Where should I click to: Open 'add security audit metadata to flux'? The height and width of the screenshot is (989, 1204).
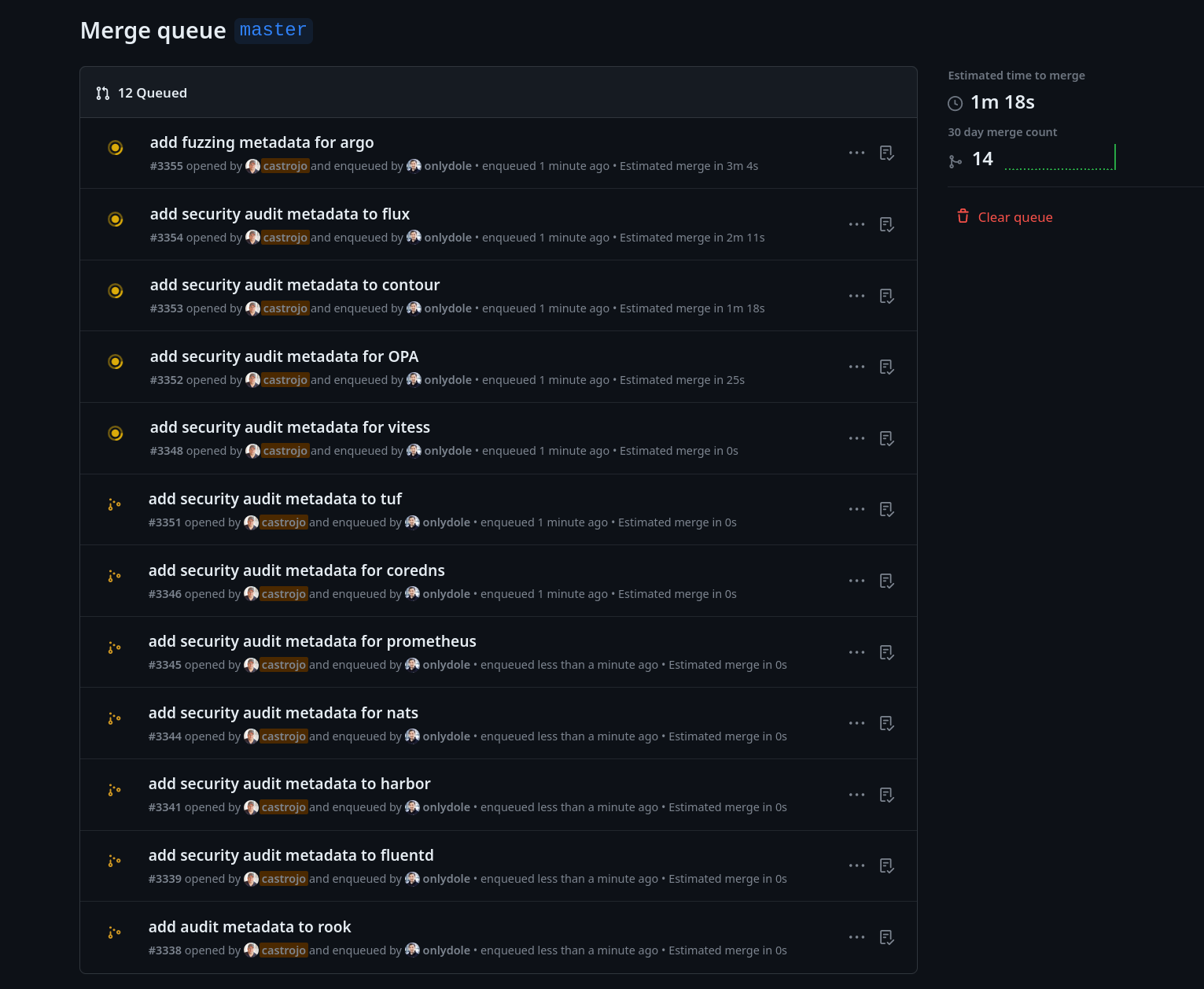(279, 214)
